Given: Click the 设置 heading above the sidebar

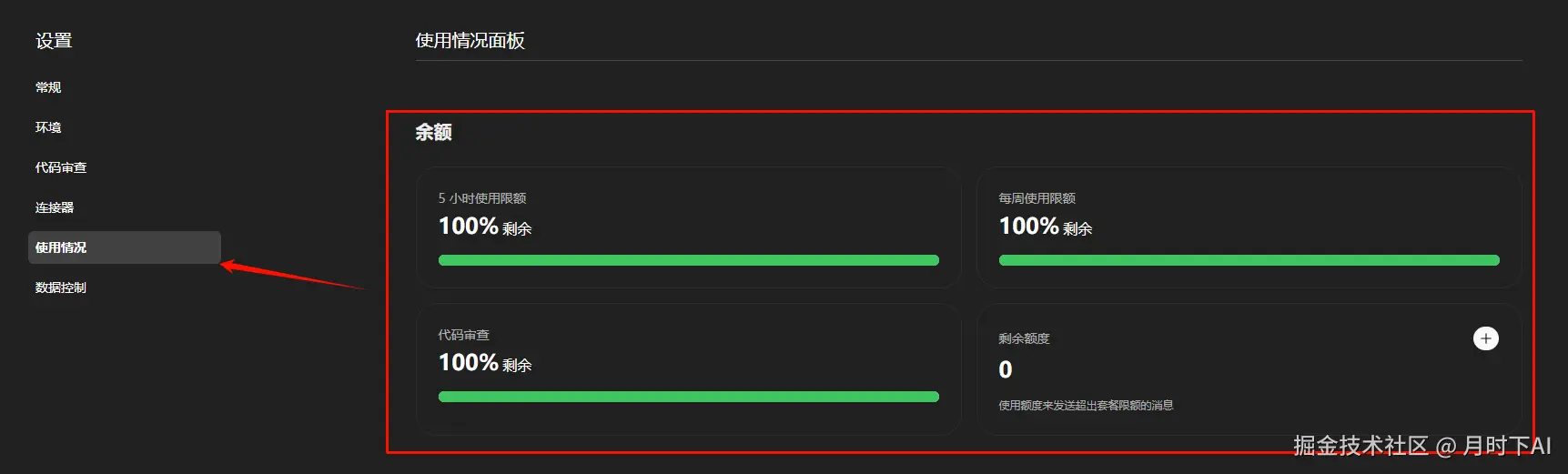Looking at the screenshot, I should (x=54, y=41).
